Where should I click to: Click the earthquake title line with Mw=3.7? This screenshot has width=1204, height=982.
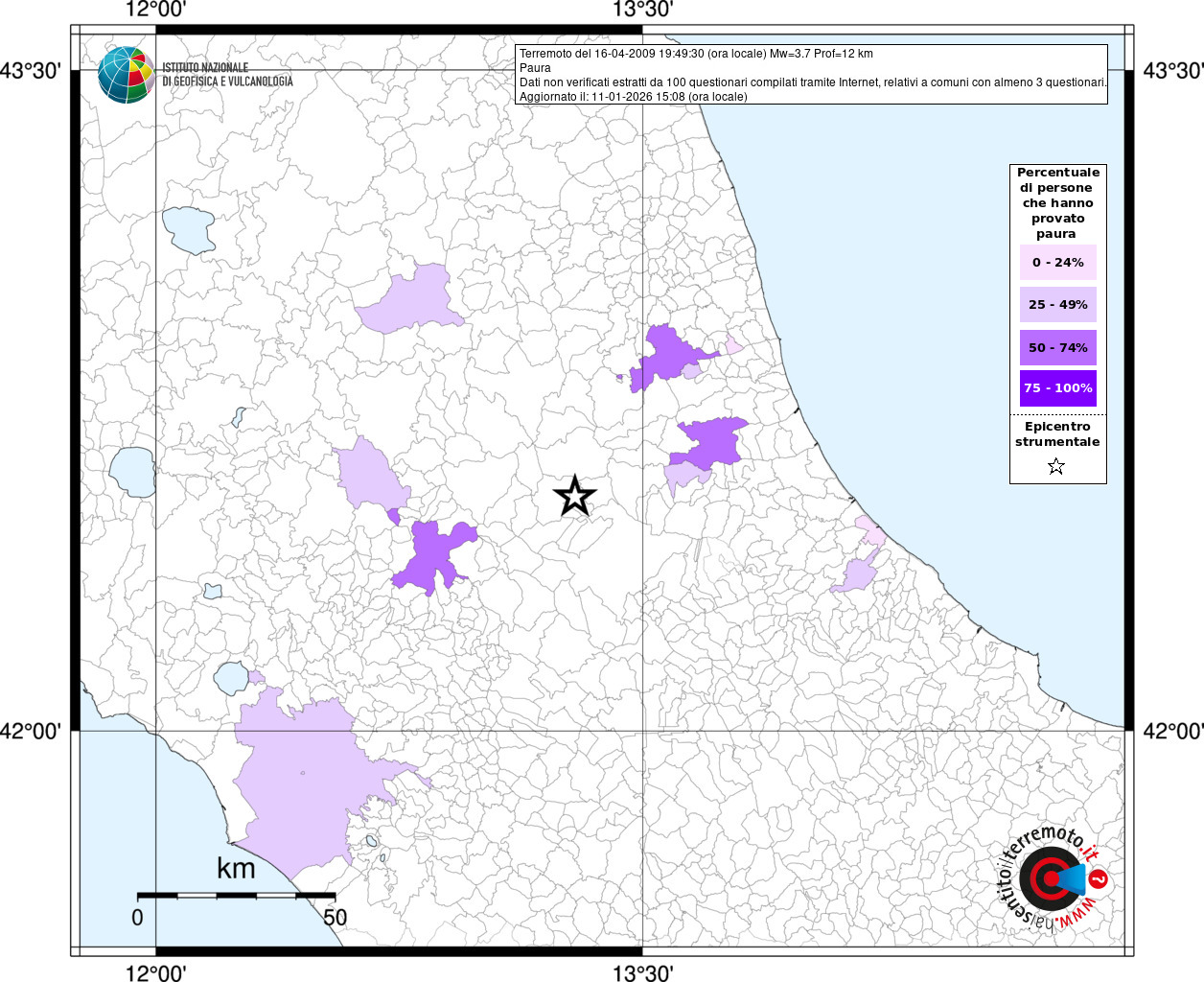(696, 54)
